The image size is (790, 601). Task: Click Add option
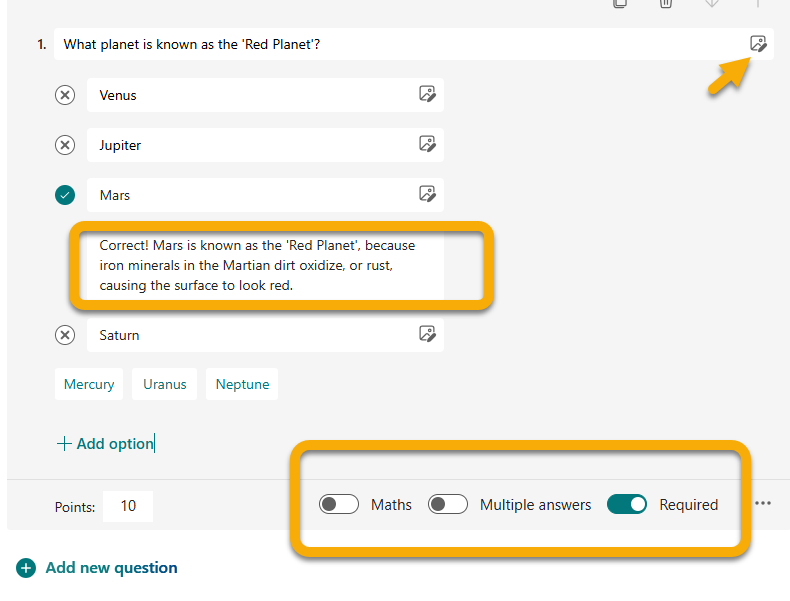point(105,443)
